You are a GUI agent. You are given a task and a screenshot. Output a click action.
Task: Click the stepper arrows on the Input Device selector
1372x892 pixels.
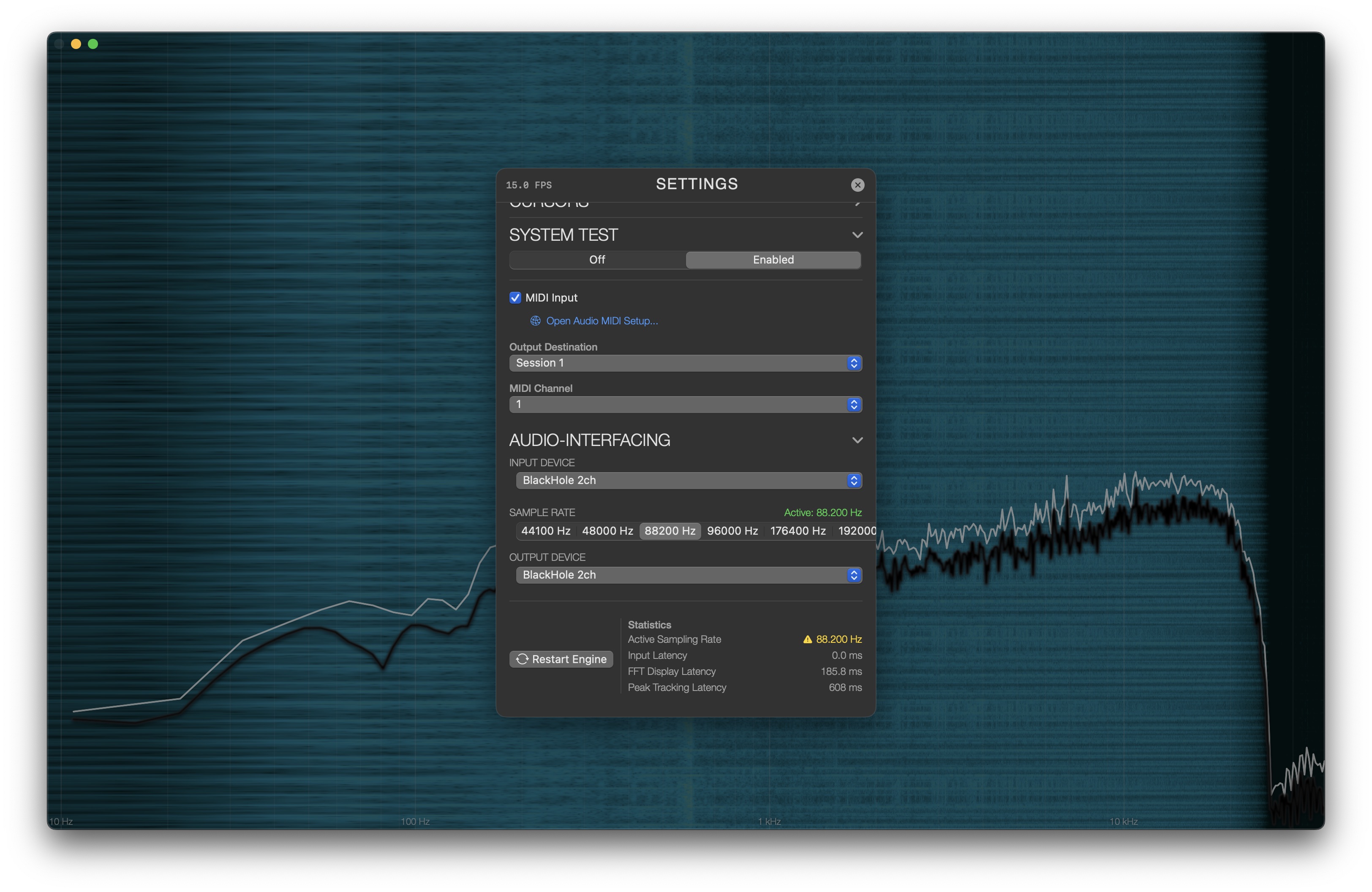click(x=854, y=480)
